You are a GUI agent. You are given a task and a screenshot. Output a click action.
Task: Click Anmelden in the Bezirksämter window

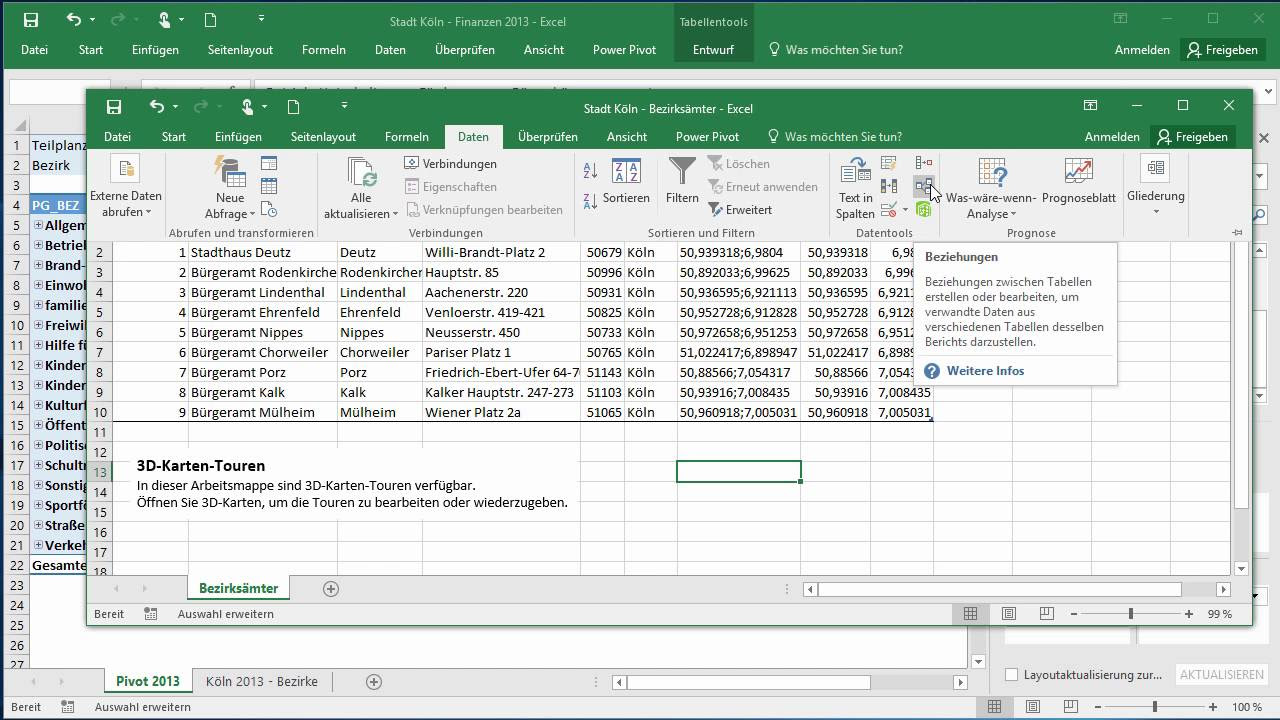tap(1112, 137)
